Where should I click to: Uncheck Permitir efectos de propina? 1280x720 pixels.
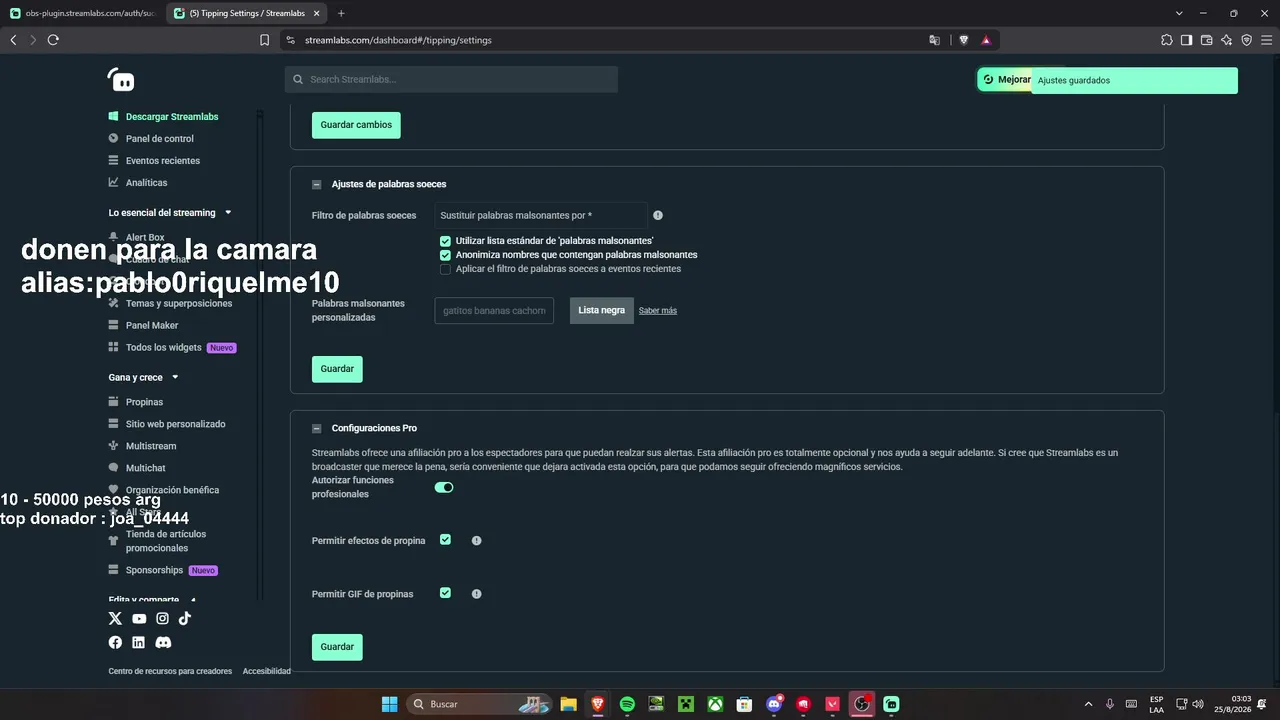pyautogui.click(x=445, y=540)
